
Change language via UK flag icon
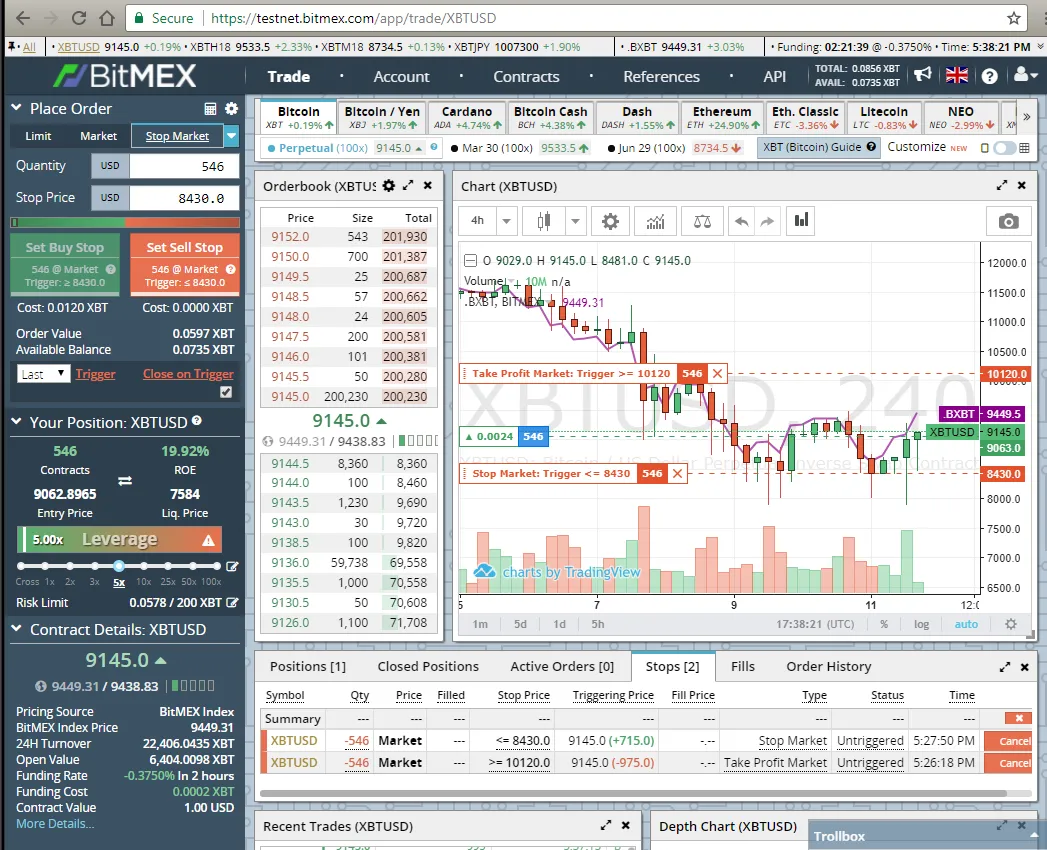pyautogui.click(x=956, y=75)
